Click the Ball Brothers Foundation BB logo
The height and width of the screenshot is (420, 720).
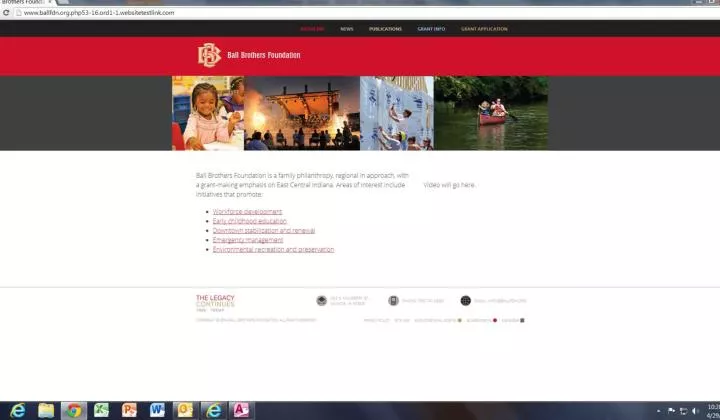[209, 55]
